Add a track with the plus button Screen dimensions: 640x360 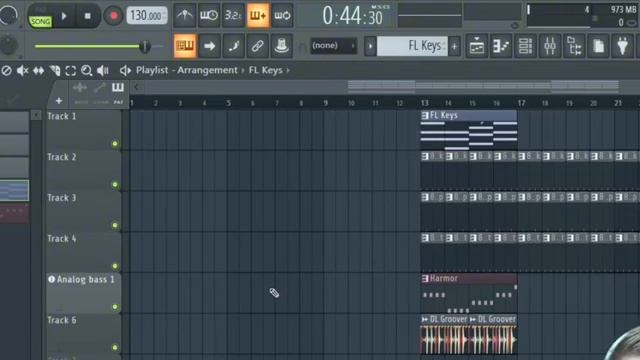point(59,100)
